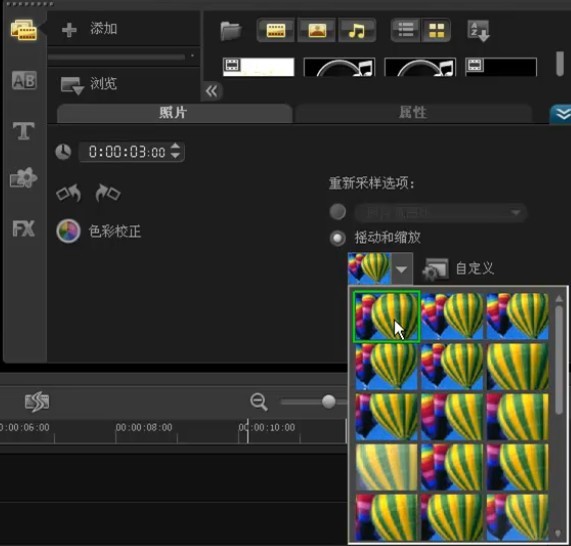Open the FX filters panel
Viewport: 571px width, 546px height.
24,229
